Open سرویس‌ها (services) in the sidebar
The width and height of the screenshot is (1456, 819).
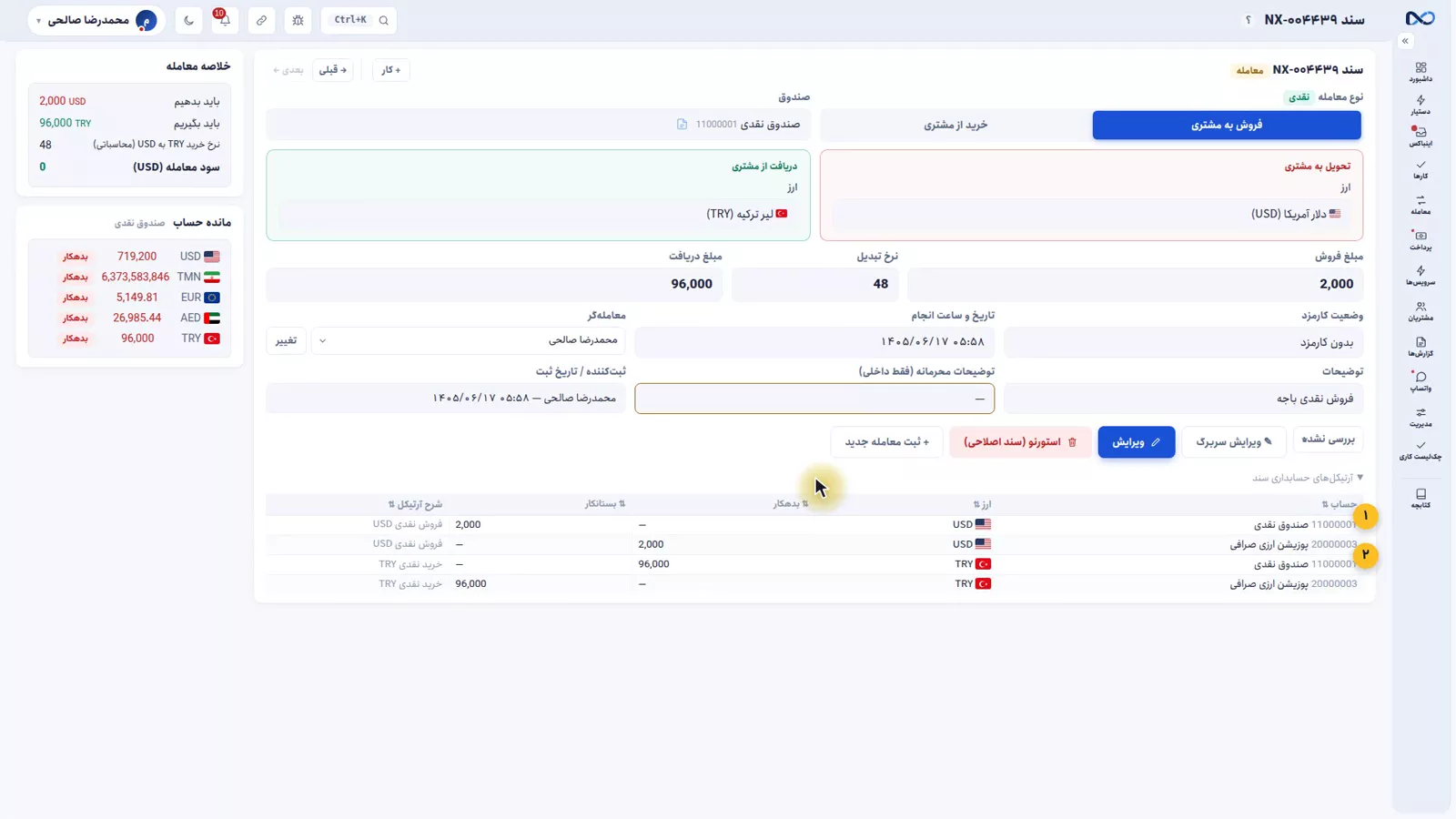(x=1421, y=275)
